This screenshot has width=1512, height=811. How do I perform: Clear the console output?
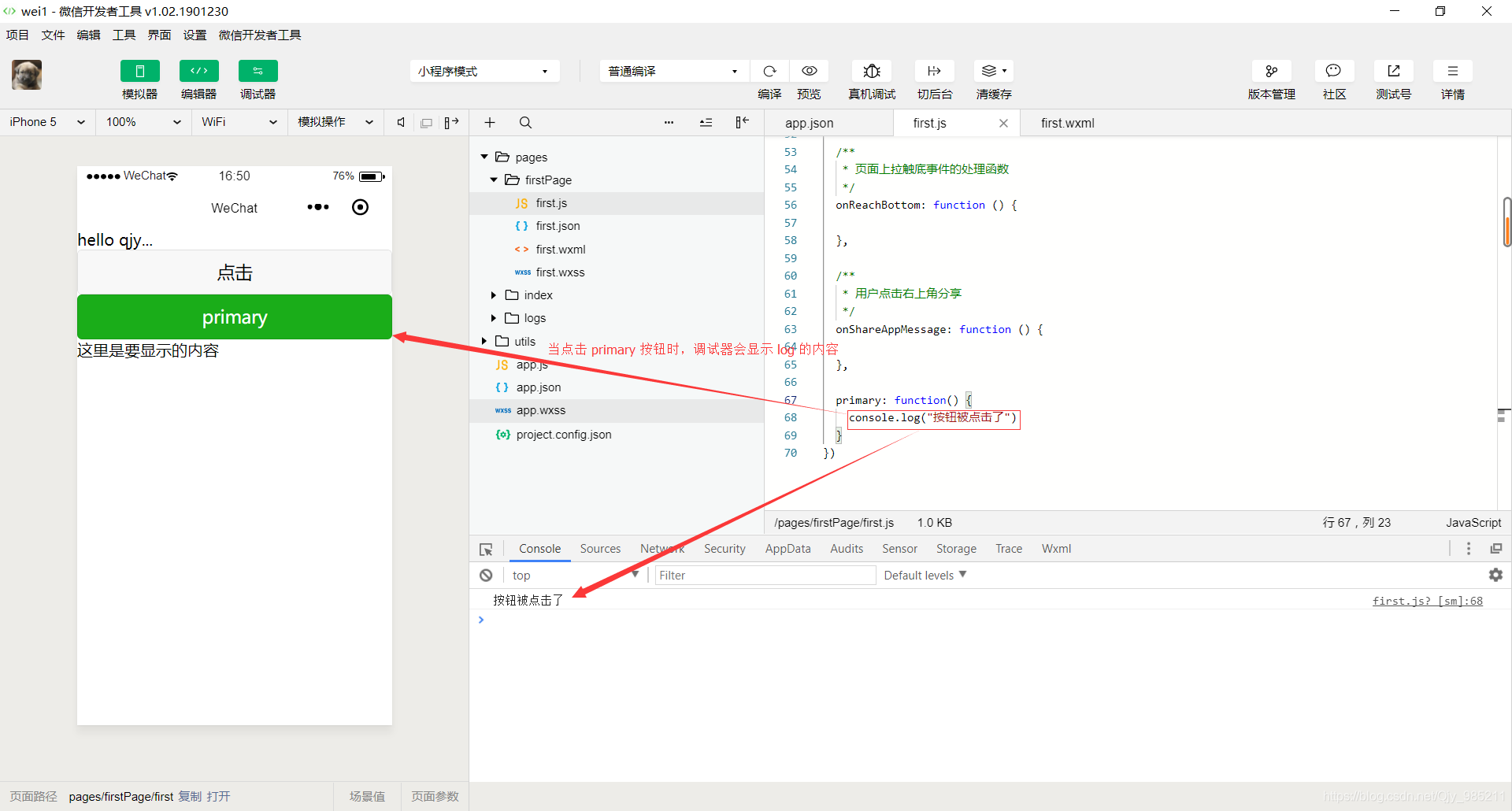pos(486,576)
